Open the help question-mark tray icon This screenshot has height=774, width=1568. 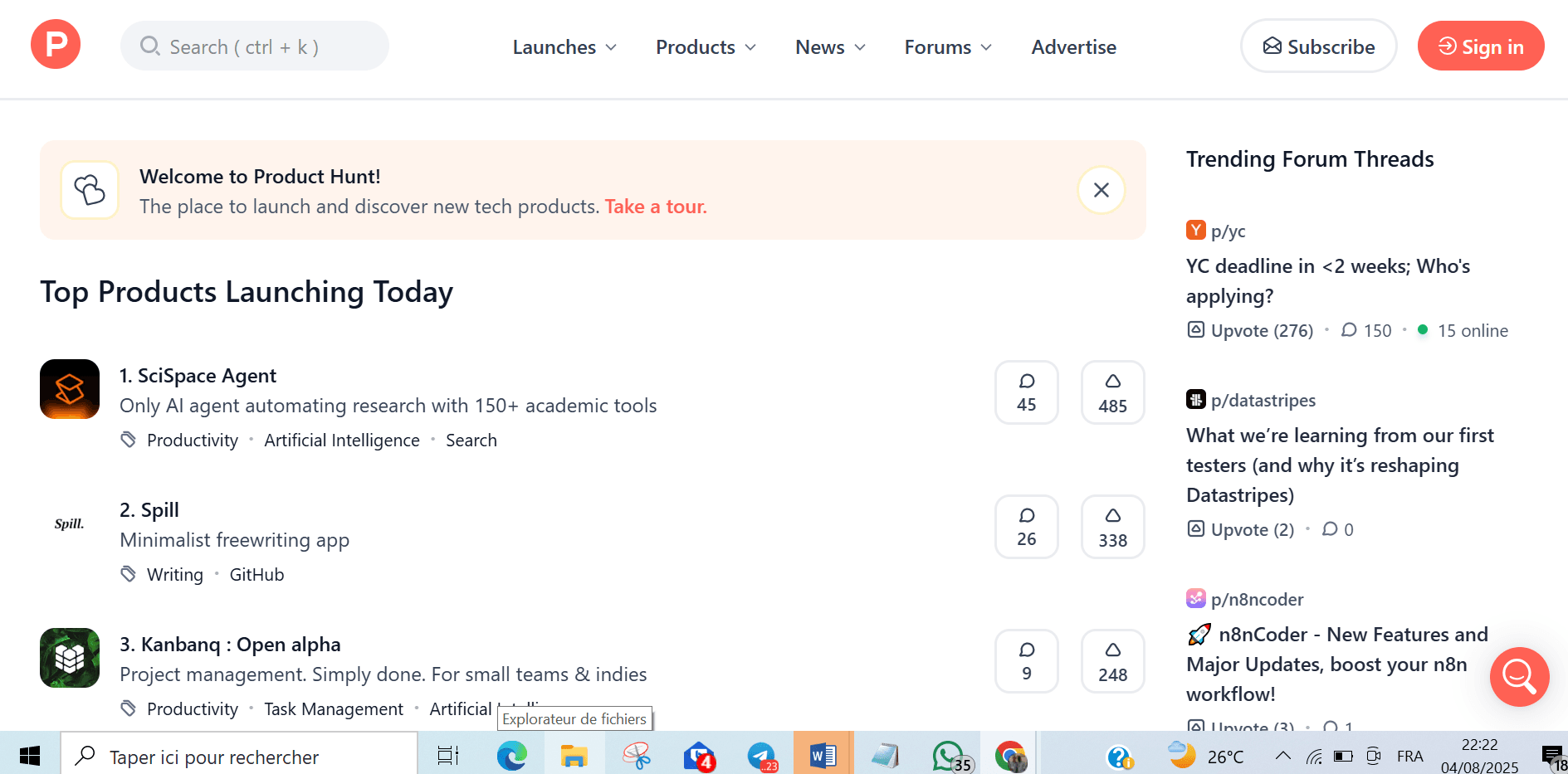[x=1120, y=756]
